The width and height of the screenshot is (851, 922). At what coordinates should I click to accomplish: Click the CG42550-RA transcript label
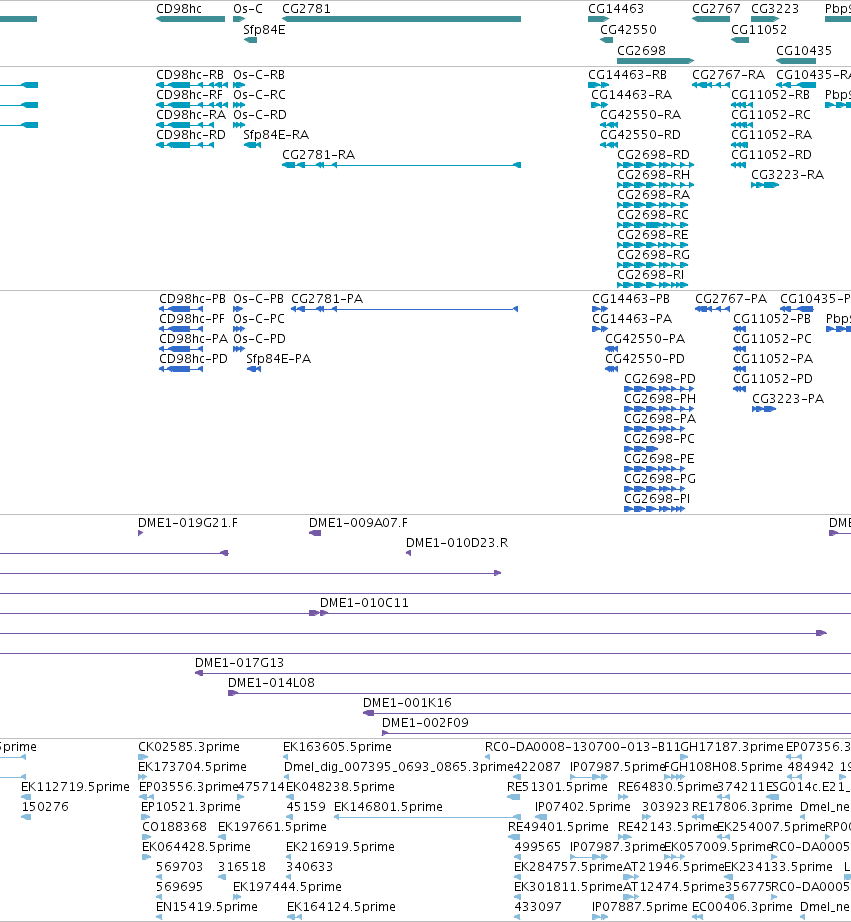[x=640, y=115]
